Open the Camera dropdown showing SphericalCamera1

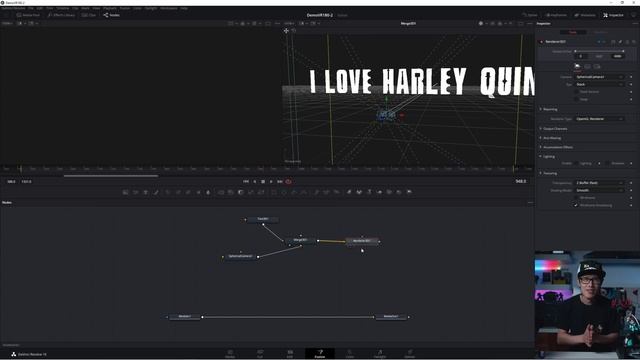click(x=599, y=77)
